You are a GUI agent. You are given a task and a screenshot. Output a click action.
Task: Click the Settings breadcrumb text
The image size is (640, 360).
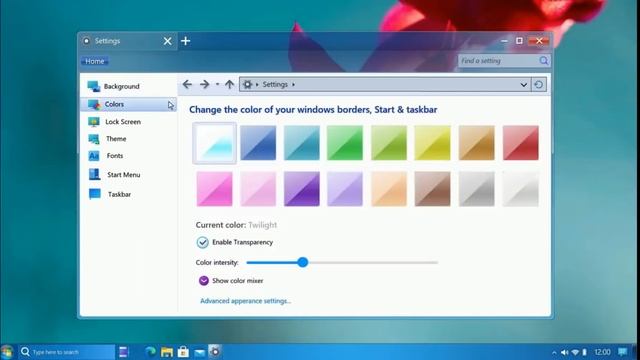pyautogui.click(x=275, y=84)
